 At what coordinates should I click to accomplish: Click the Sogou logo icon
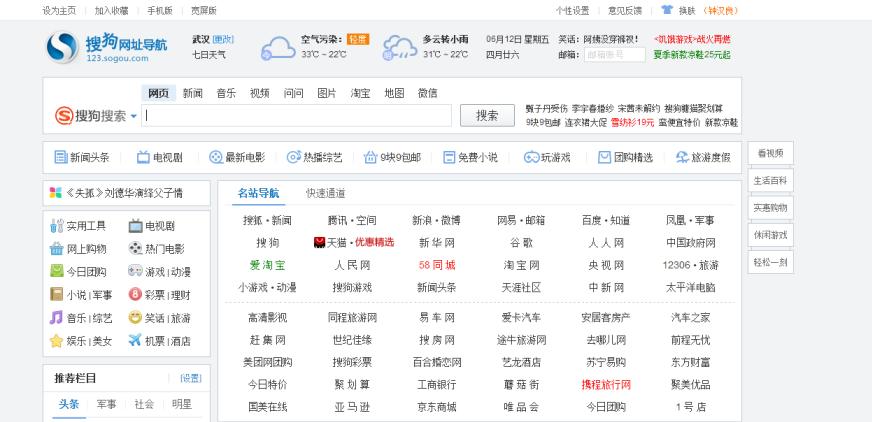point(62,47)
